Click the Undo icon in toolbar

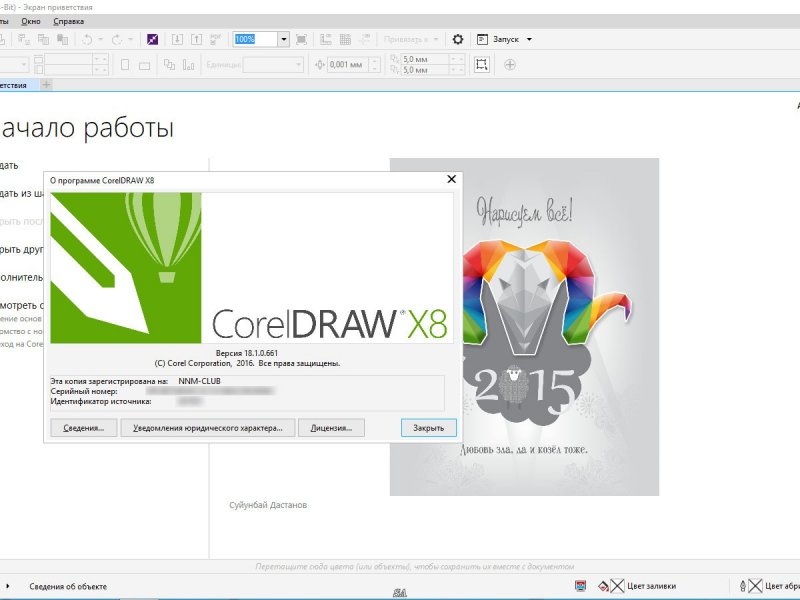(x=87, y=39)
